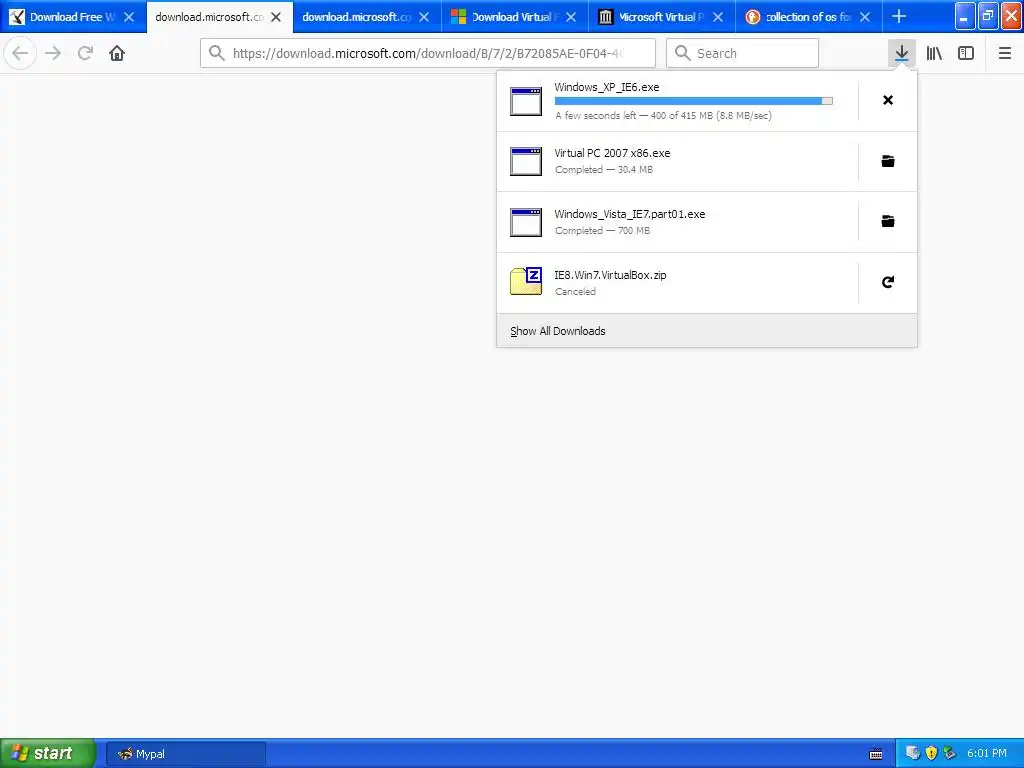Viewport: 1024px width, 768px height.
Task: Open folder containing Windows_Vista_IE7.part01.exe
Action: [888, 221]
